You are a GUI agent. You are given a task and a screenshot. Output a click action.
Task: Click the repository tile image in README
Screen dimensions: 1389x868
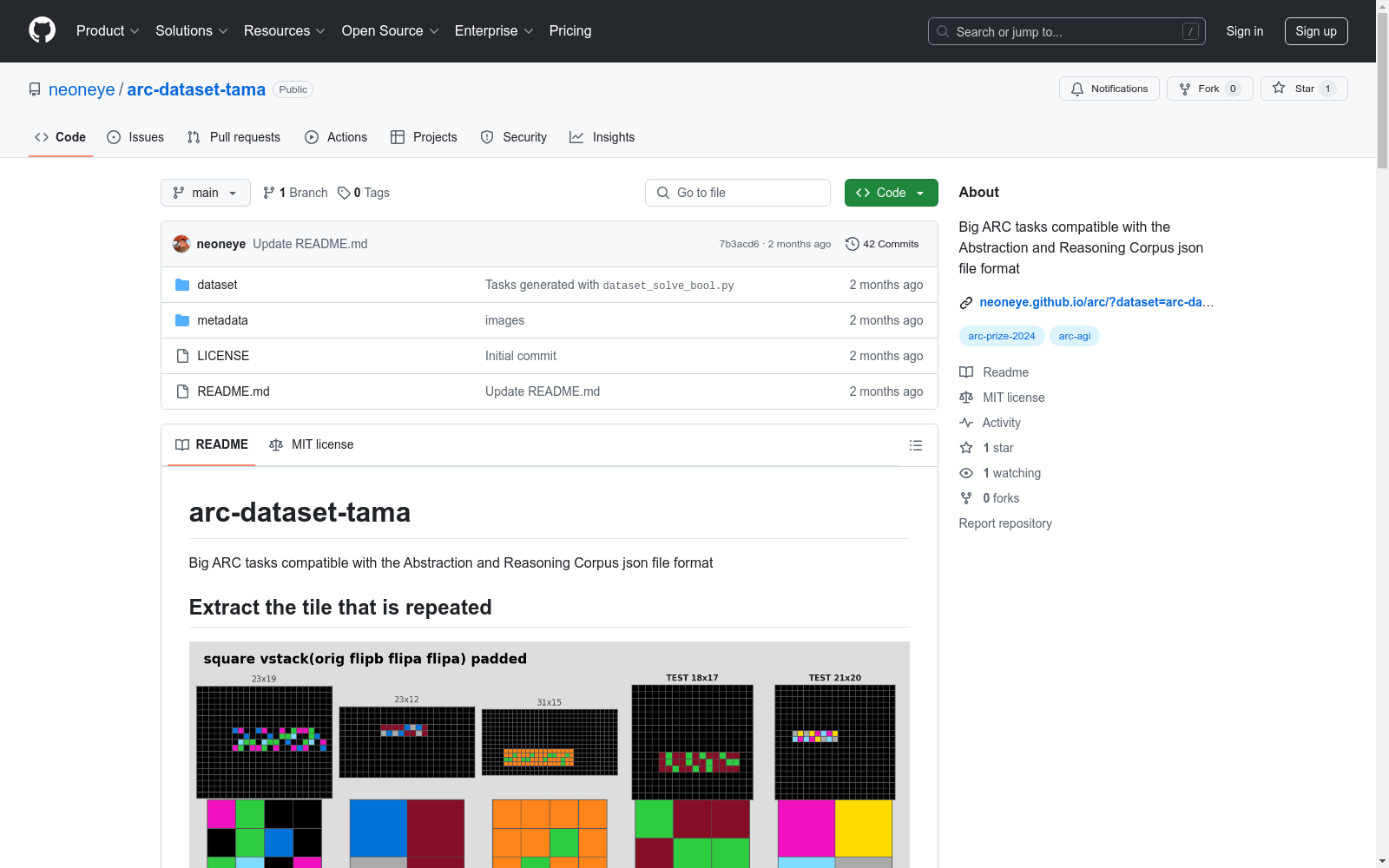click(x=550, y=755)
